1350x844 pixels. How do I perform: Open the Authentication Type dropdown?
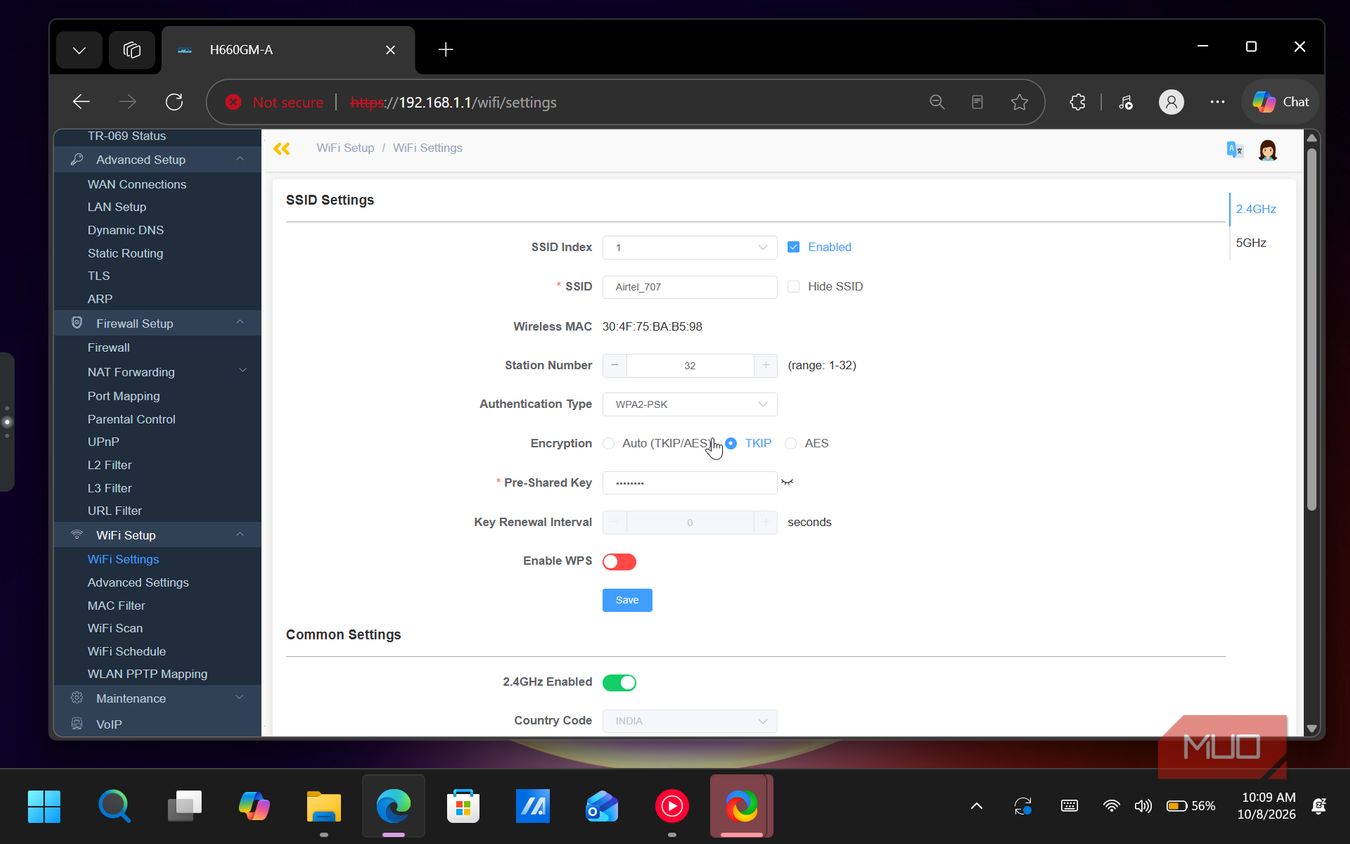coord(689,404)
